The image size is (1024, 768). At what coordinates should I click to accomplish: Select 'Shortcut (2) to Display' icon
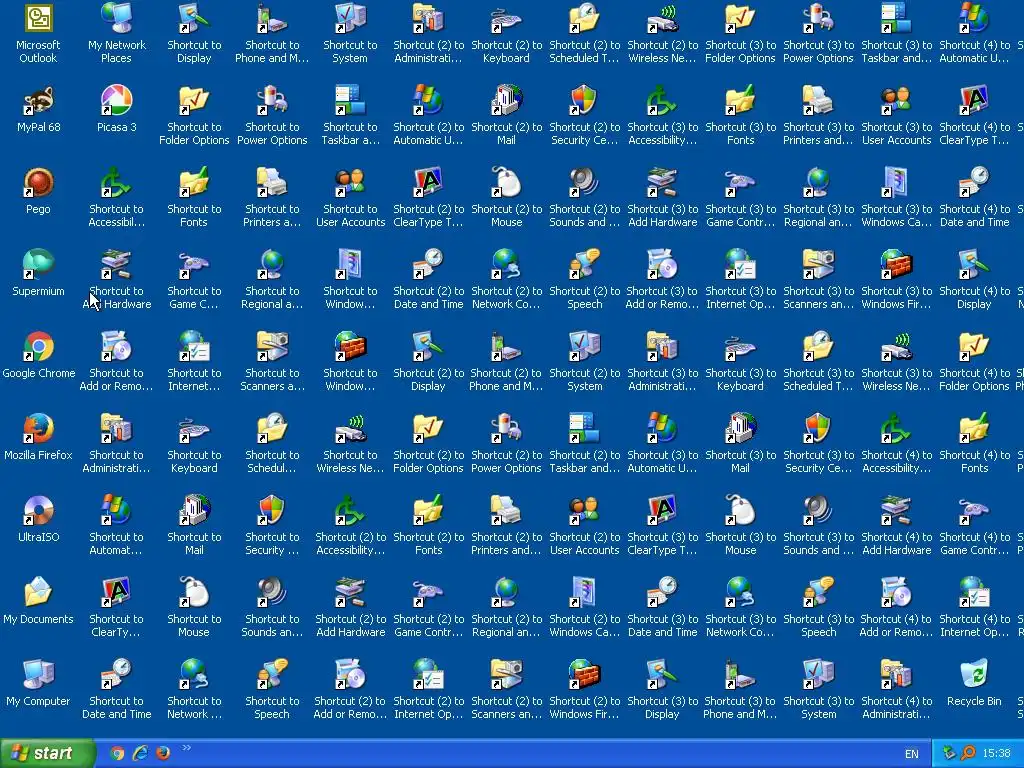coord(428,361)
